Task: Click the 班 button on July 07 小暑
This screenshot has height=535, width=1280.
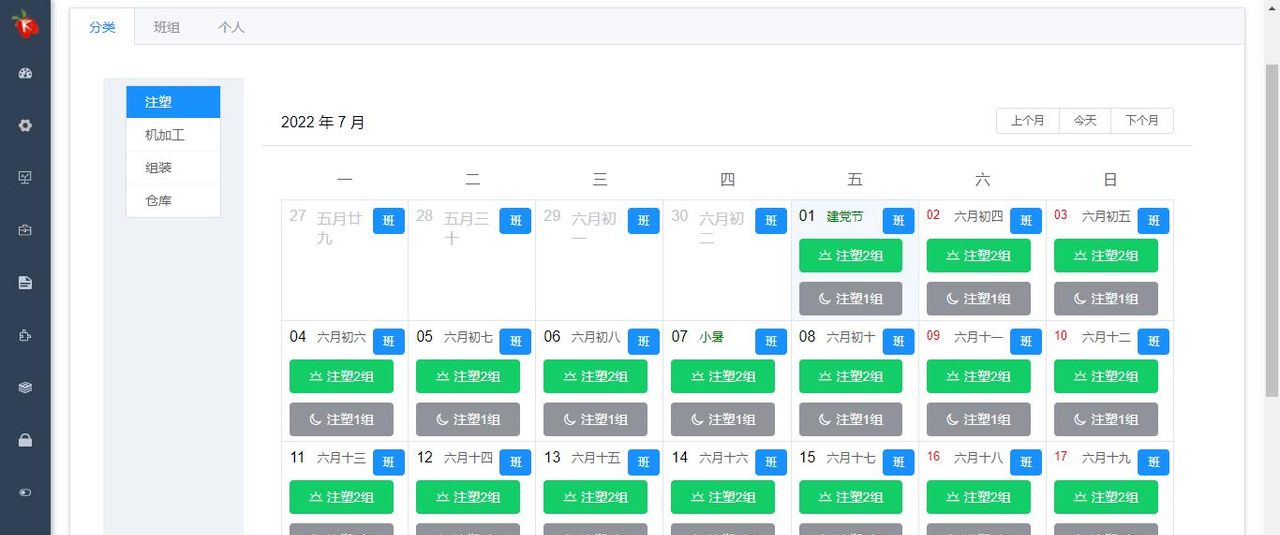Action: 771,341
